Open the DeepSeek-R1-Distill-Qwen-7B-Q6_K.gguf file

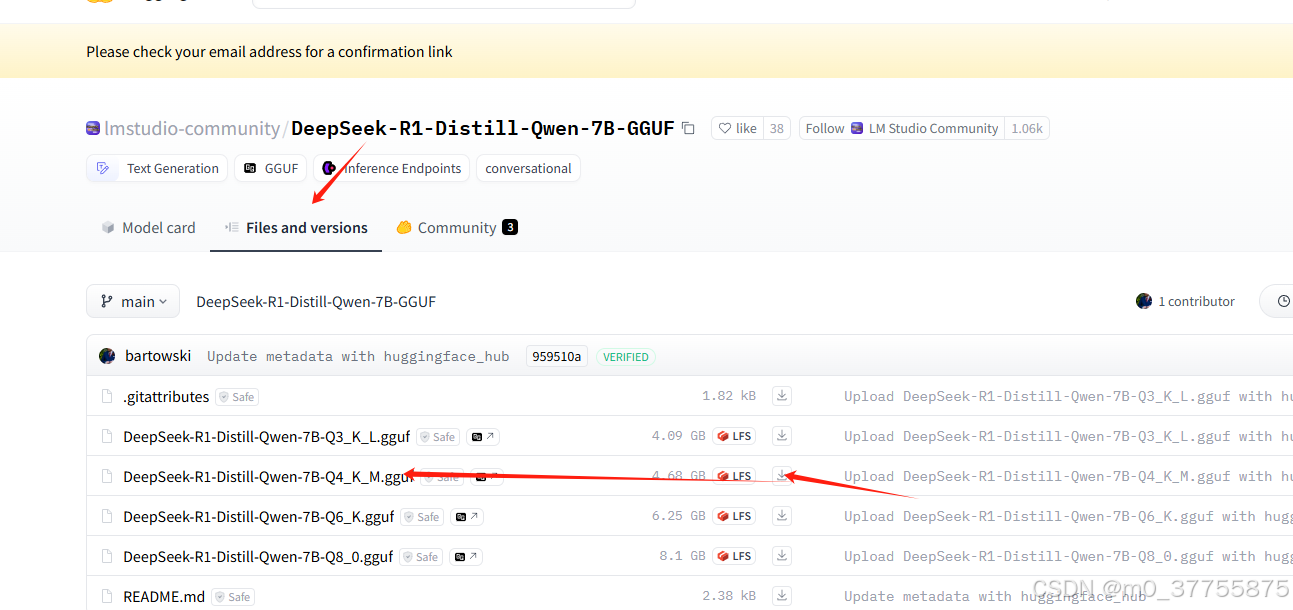click(258, 516)
